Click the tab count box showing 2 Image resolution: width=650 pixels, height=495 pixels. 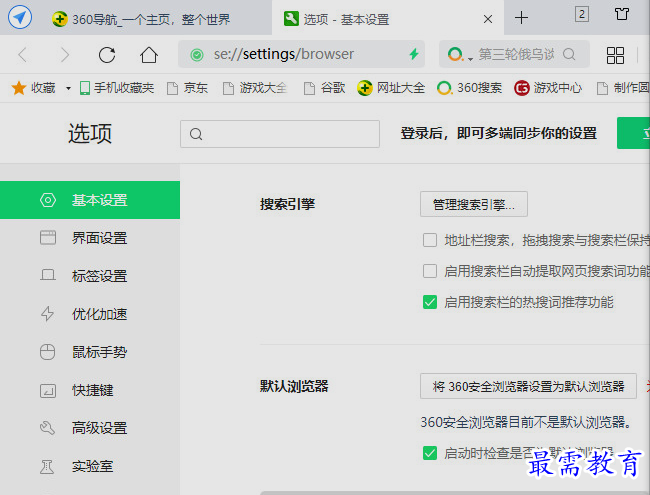582,14
